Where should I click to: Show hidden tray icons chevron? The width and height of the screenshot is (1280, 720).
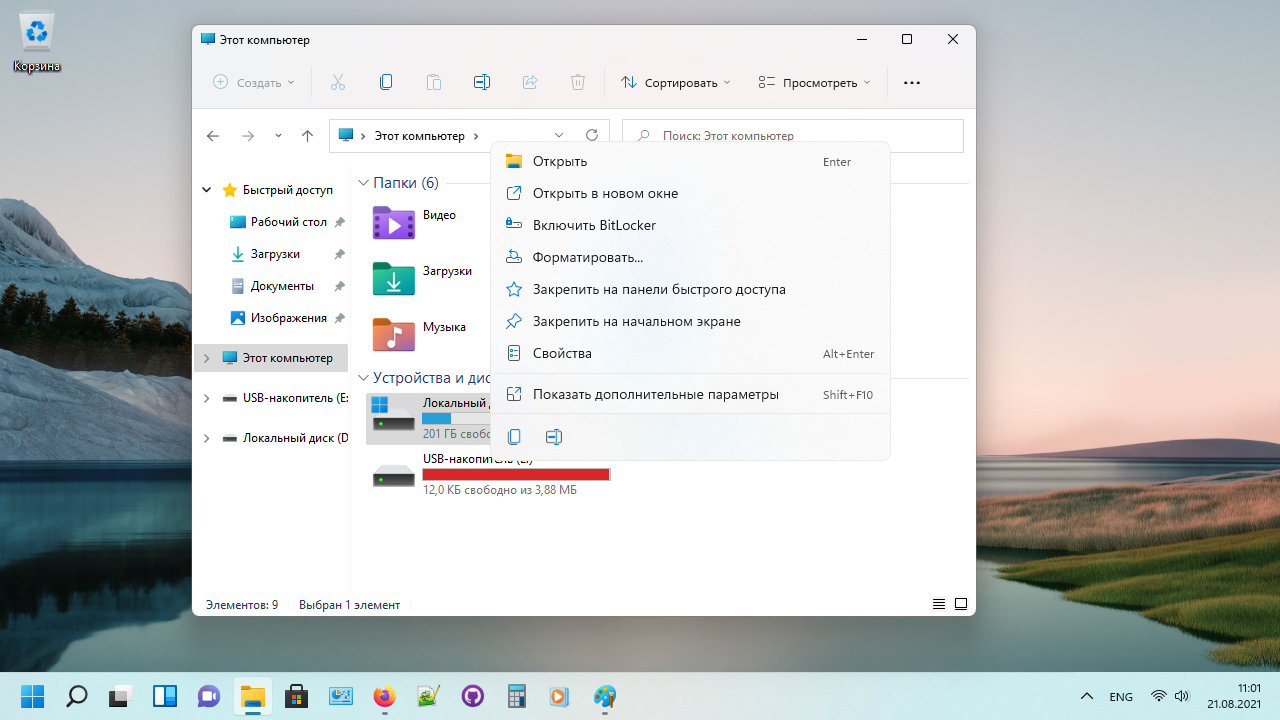point(1086,696)
